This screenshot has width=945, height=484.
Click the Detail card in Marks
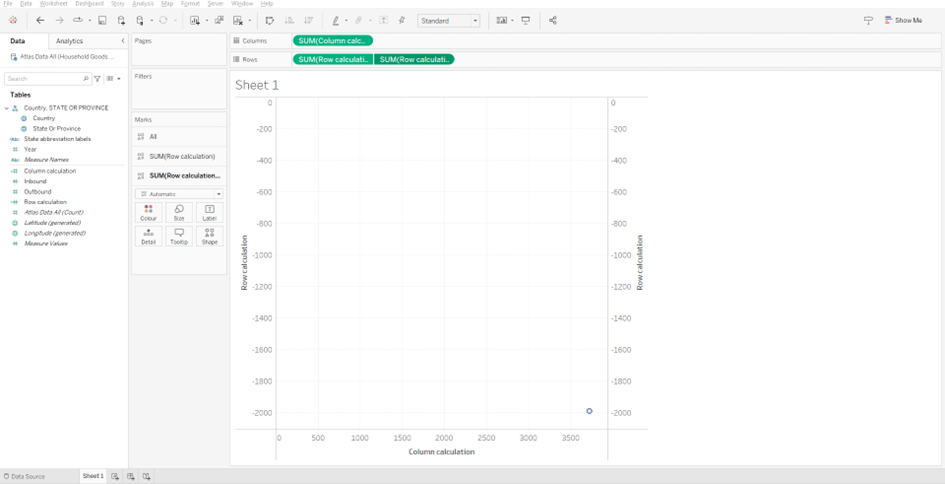[x=148, y=236]
